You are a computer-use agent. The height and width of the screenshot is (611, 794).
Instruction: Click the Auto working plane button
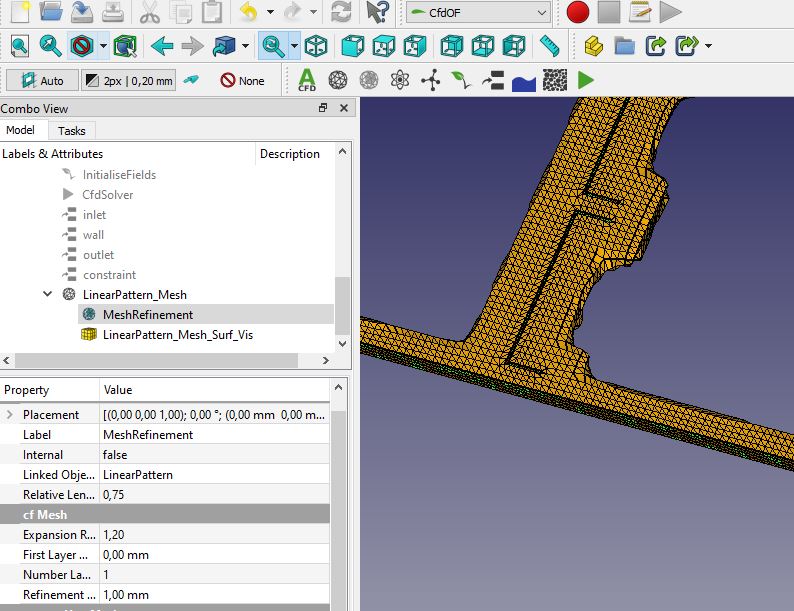(40, 80)
